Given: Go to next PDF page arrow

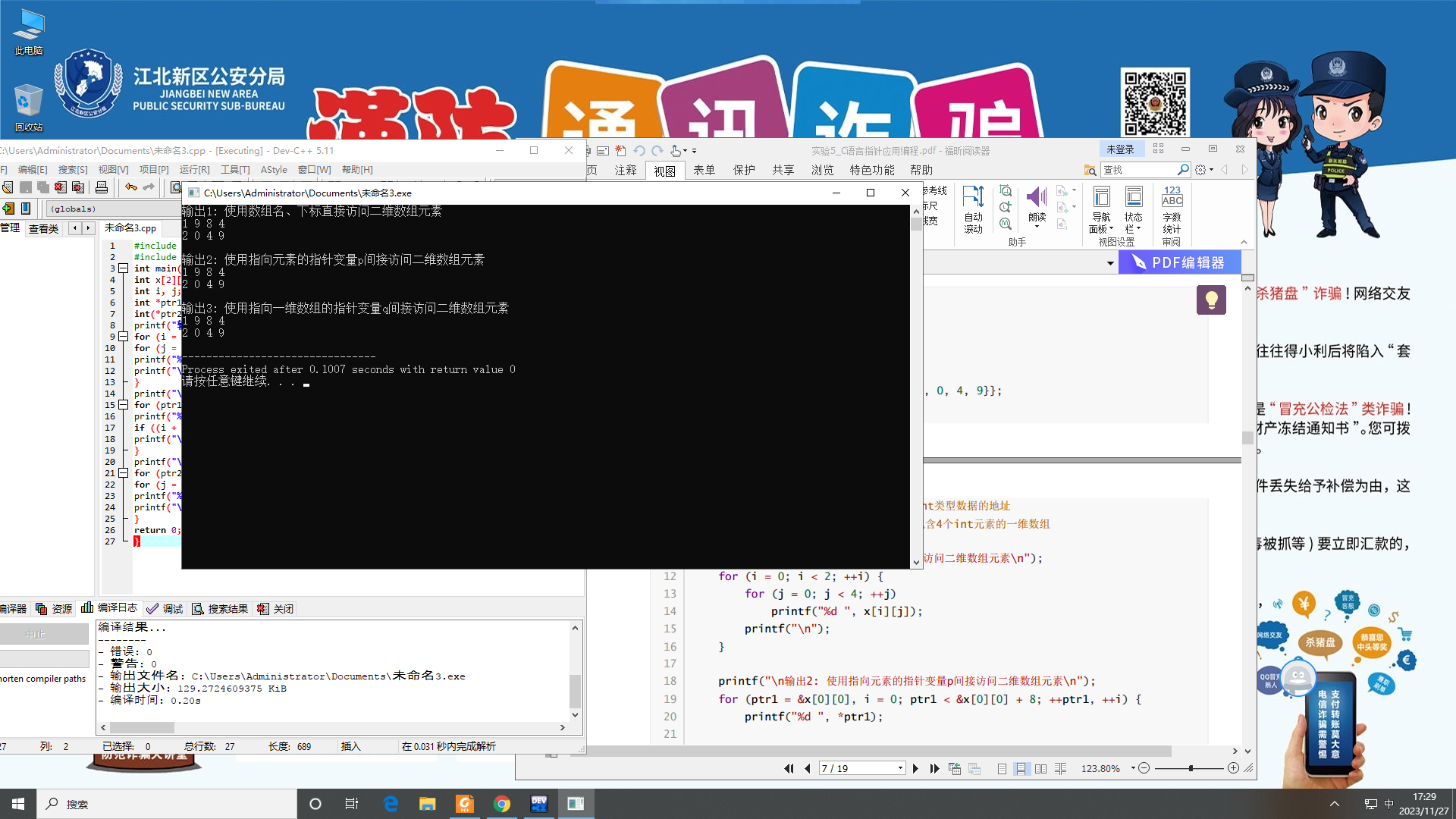Looking at the screenshot, I should click(x=915, y=768).
